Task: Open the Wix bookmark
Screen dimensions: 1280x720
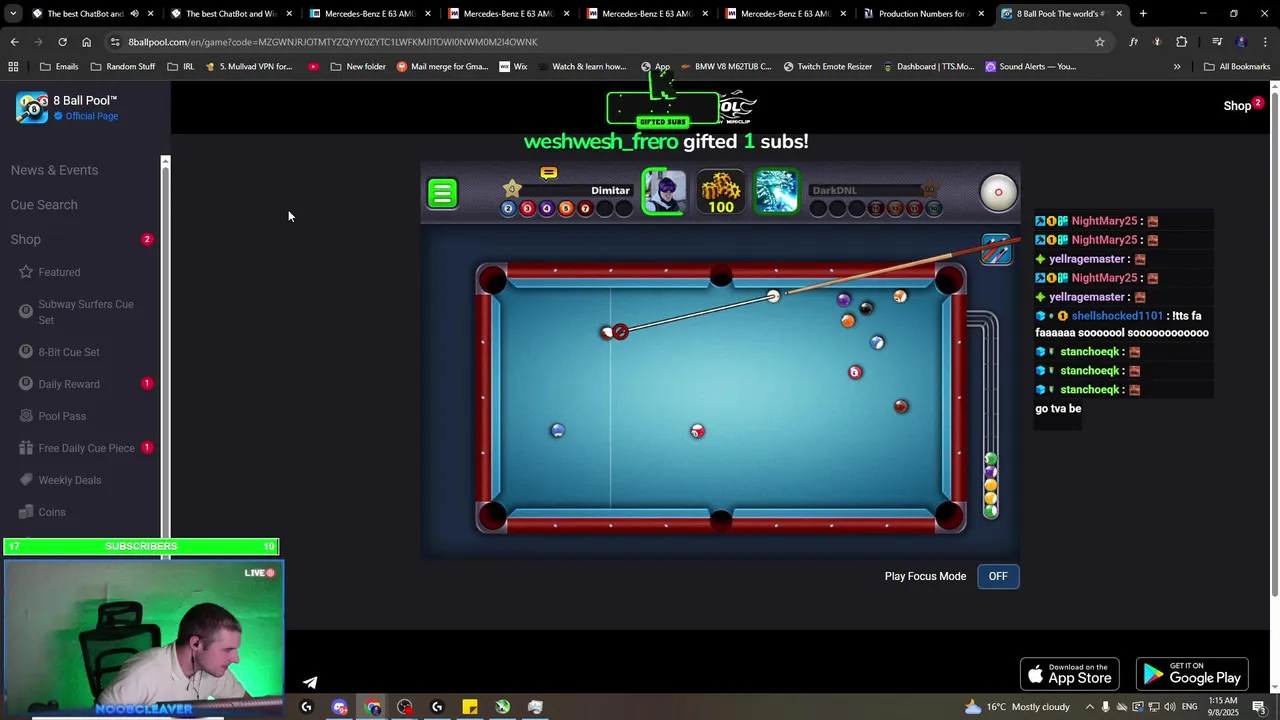Action: 513,67
